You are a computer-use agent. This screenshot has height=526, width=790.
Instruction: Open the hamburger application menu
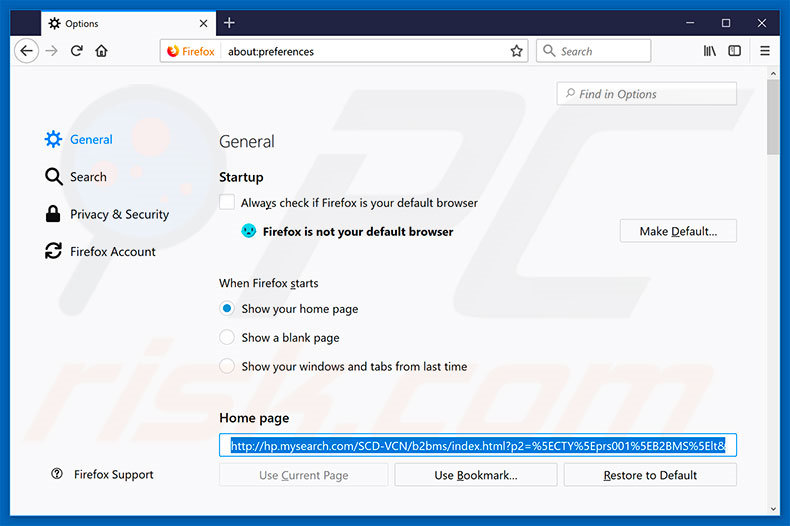click(x=765, y=51)
